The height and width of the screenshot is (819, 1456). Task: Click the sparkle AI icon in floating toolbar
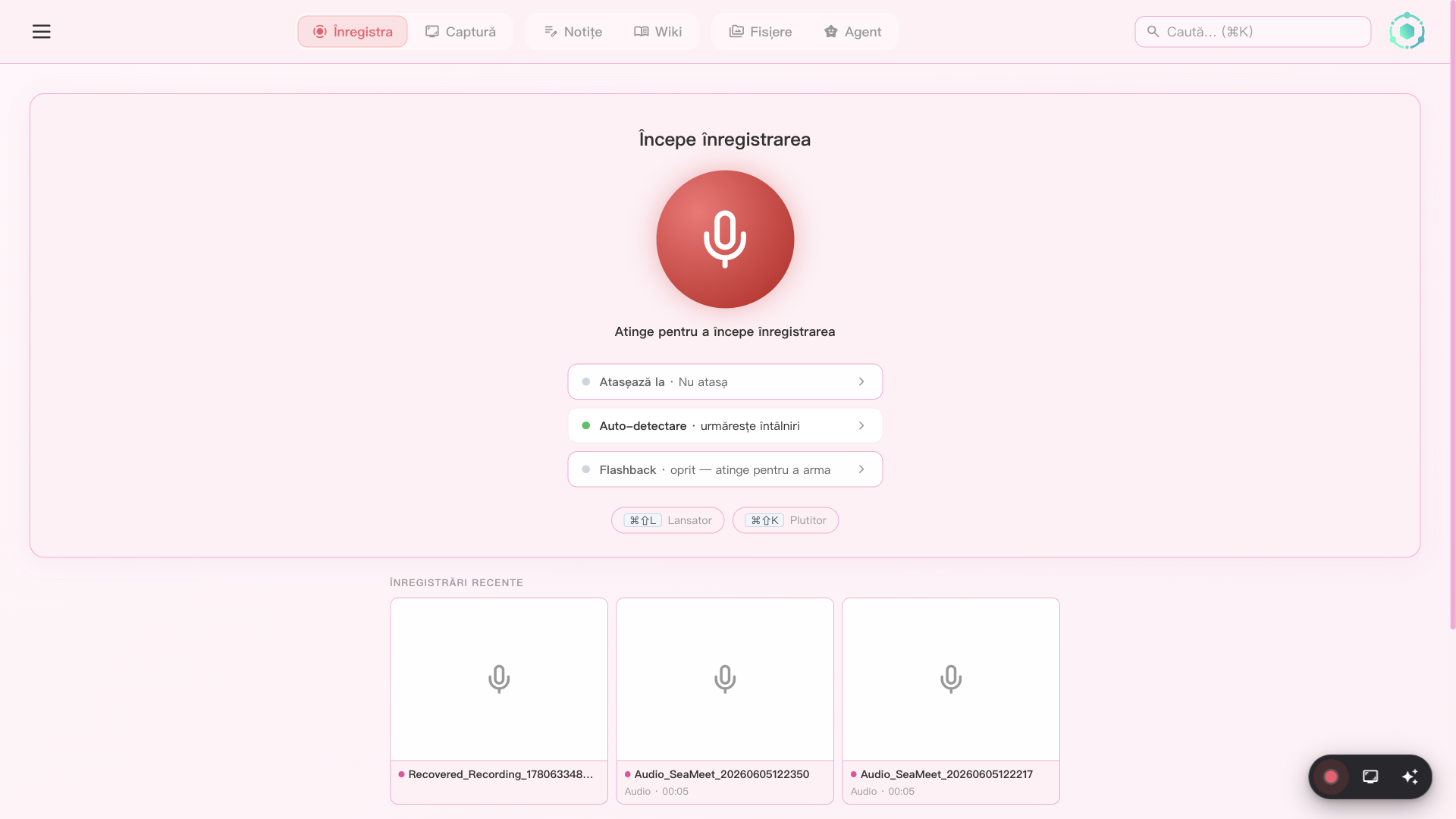point(1410,777)
